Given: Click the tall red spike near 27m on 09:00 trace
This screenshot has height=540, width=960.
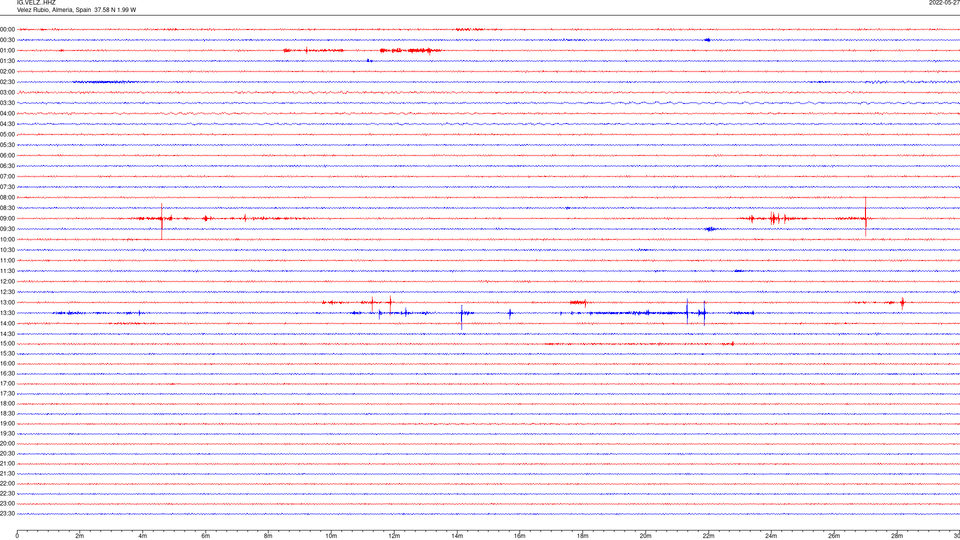Looking at the screenshot, I should pyautogui.click(x=866, y=217).
